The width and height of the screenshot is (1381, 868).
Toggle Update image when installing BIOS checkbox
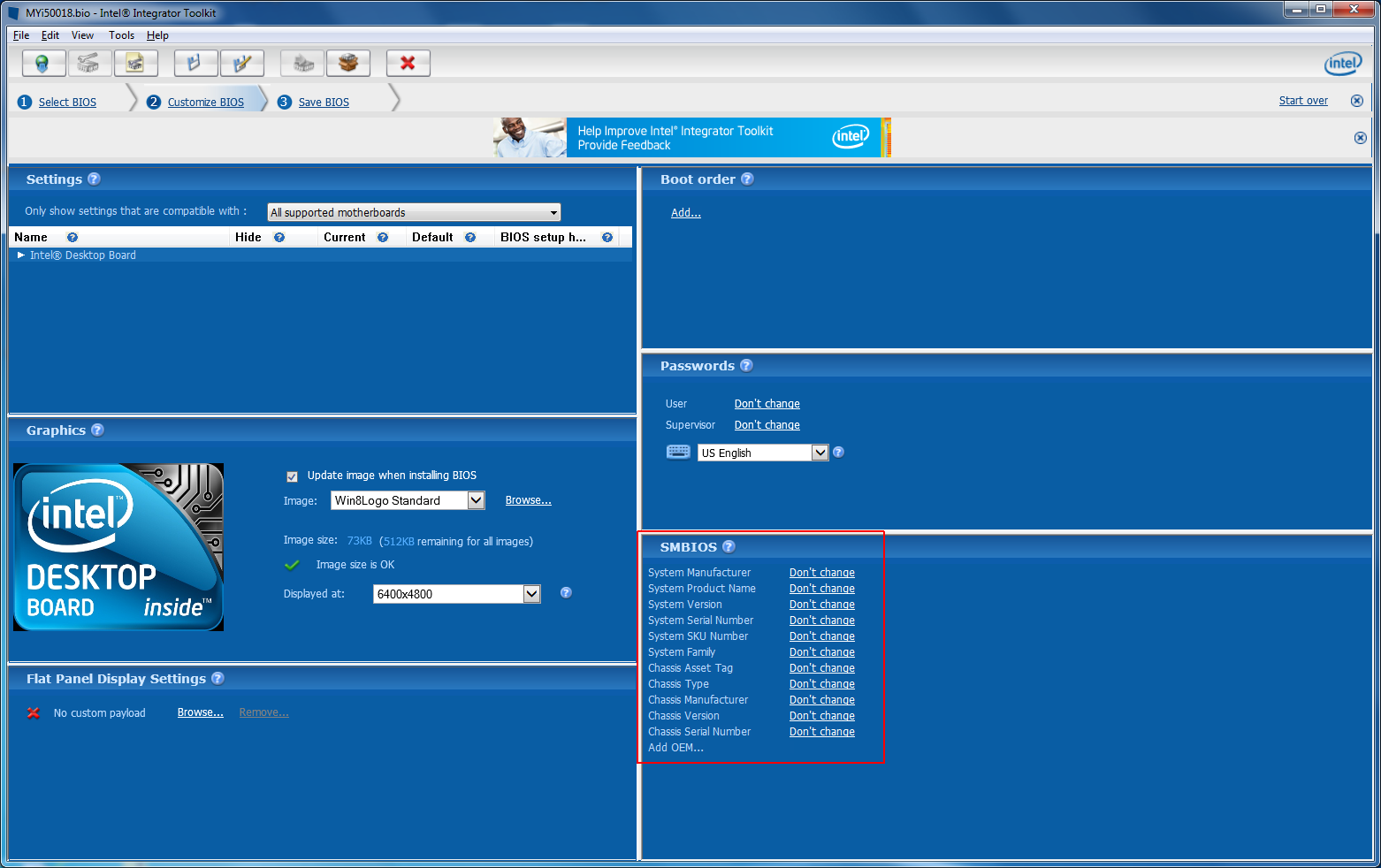click(x=292, y=476)
